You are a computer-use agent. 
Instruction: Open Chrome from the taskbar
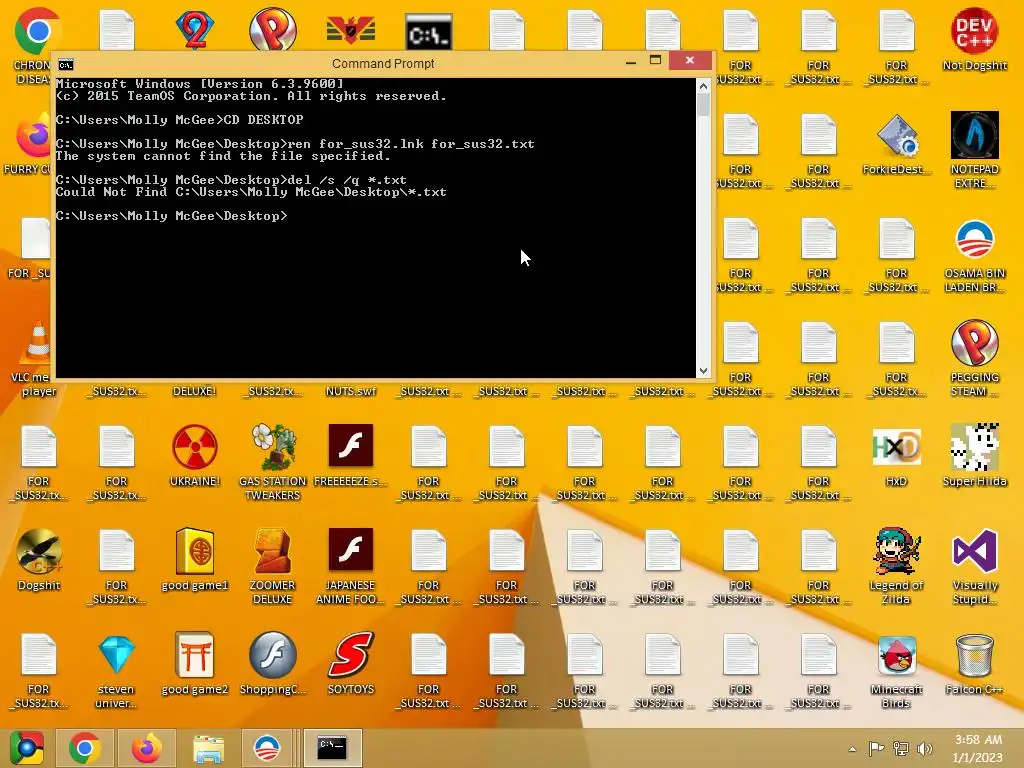(x=84, y=748)
